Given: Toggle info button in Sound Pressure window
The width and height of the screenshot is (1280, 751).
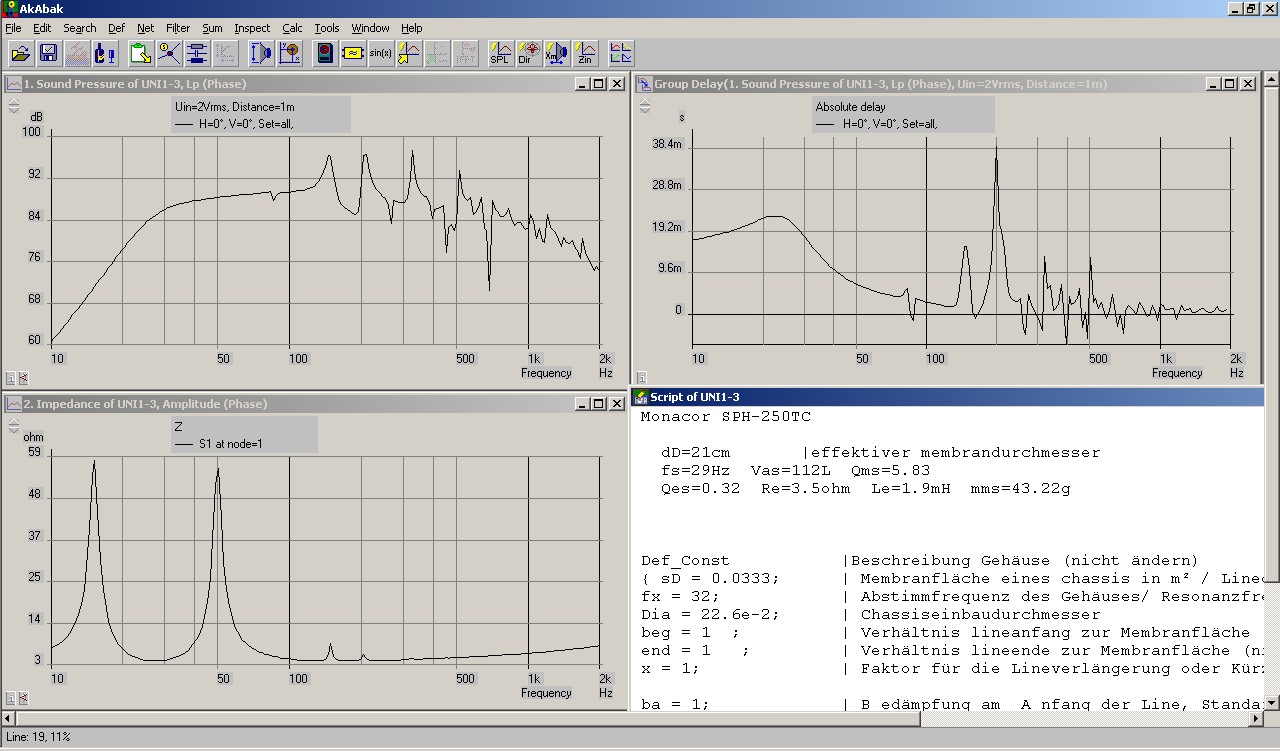Looking at the screenshot, I should 10,378.
